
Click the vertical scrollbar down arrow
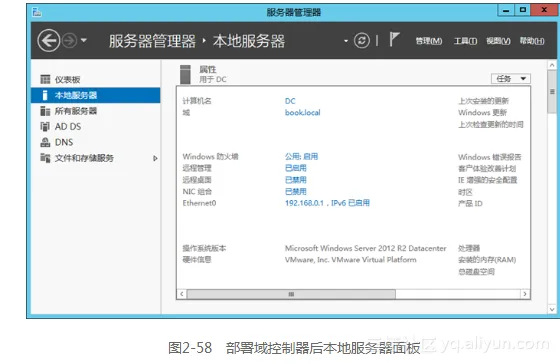[x=552, y=309]
